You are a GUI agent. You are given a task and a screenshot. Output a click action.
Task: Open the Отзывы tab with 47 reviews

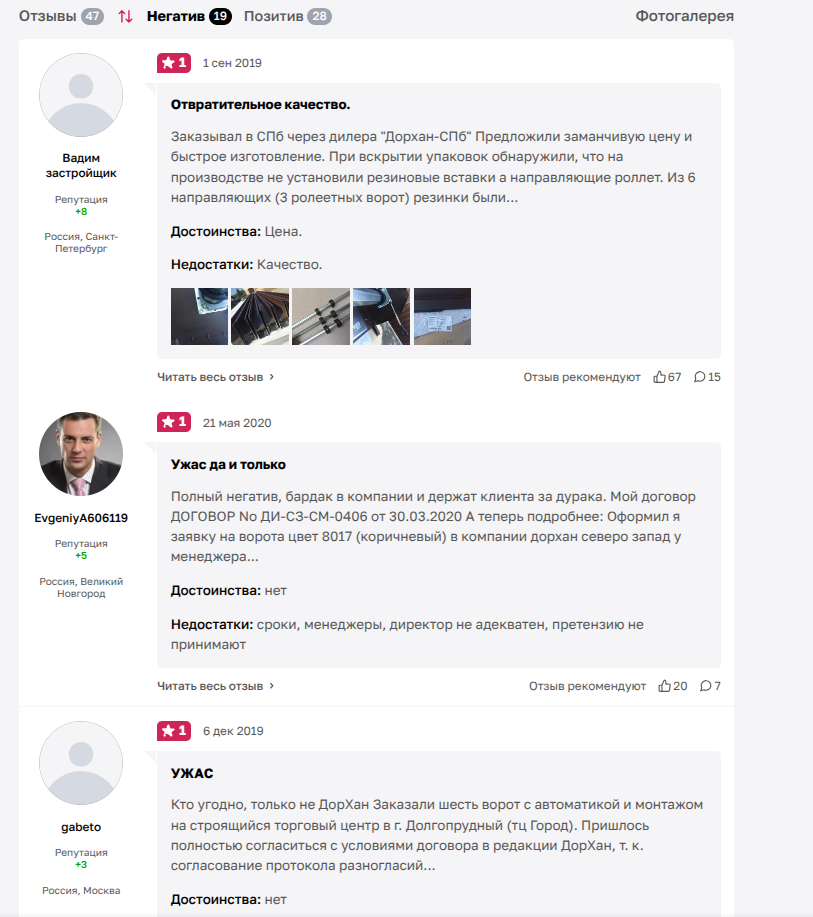click(61, 16)
